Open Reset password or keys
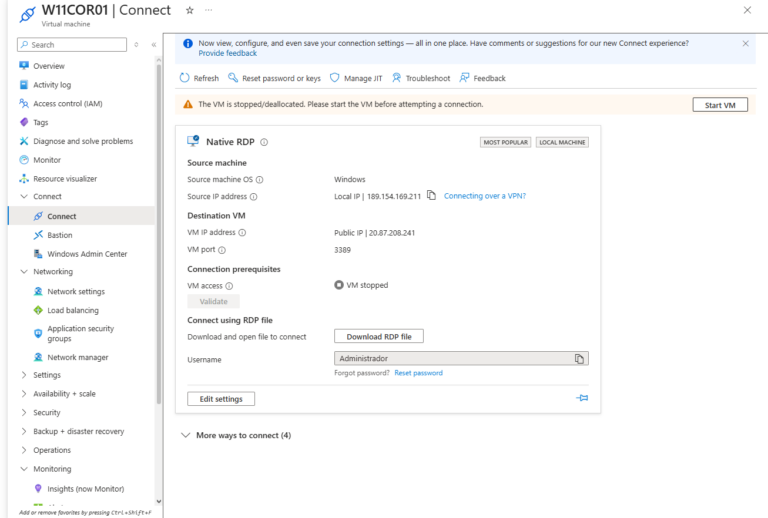 274,78
